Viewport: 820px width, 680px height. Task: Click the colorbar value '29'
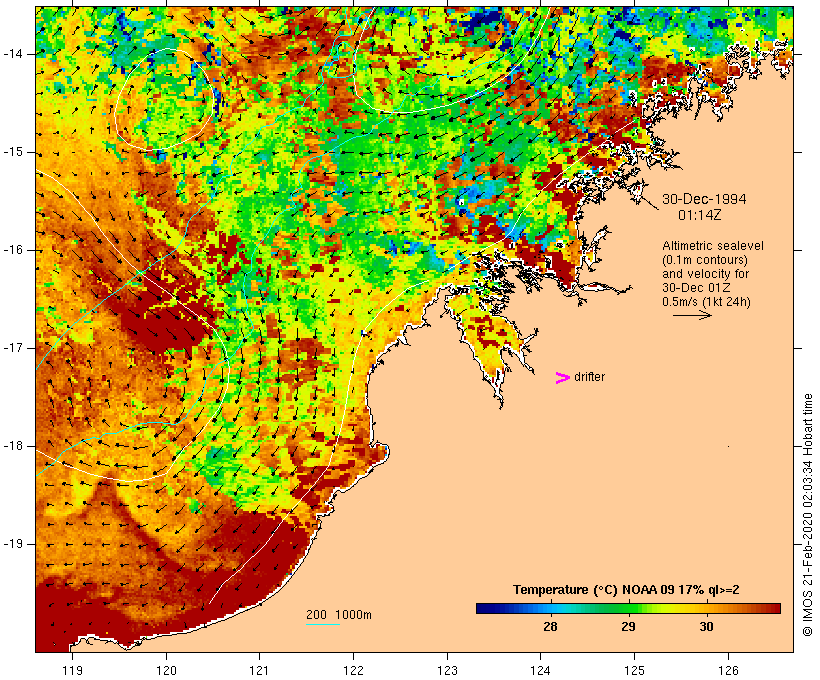pyautogui.click(x=628, y=627)
